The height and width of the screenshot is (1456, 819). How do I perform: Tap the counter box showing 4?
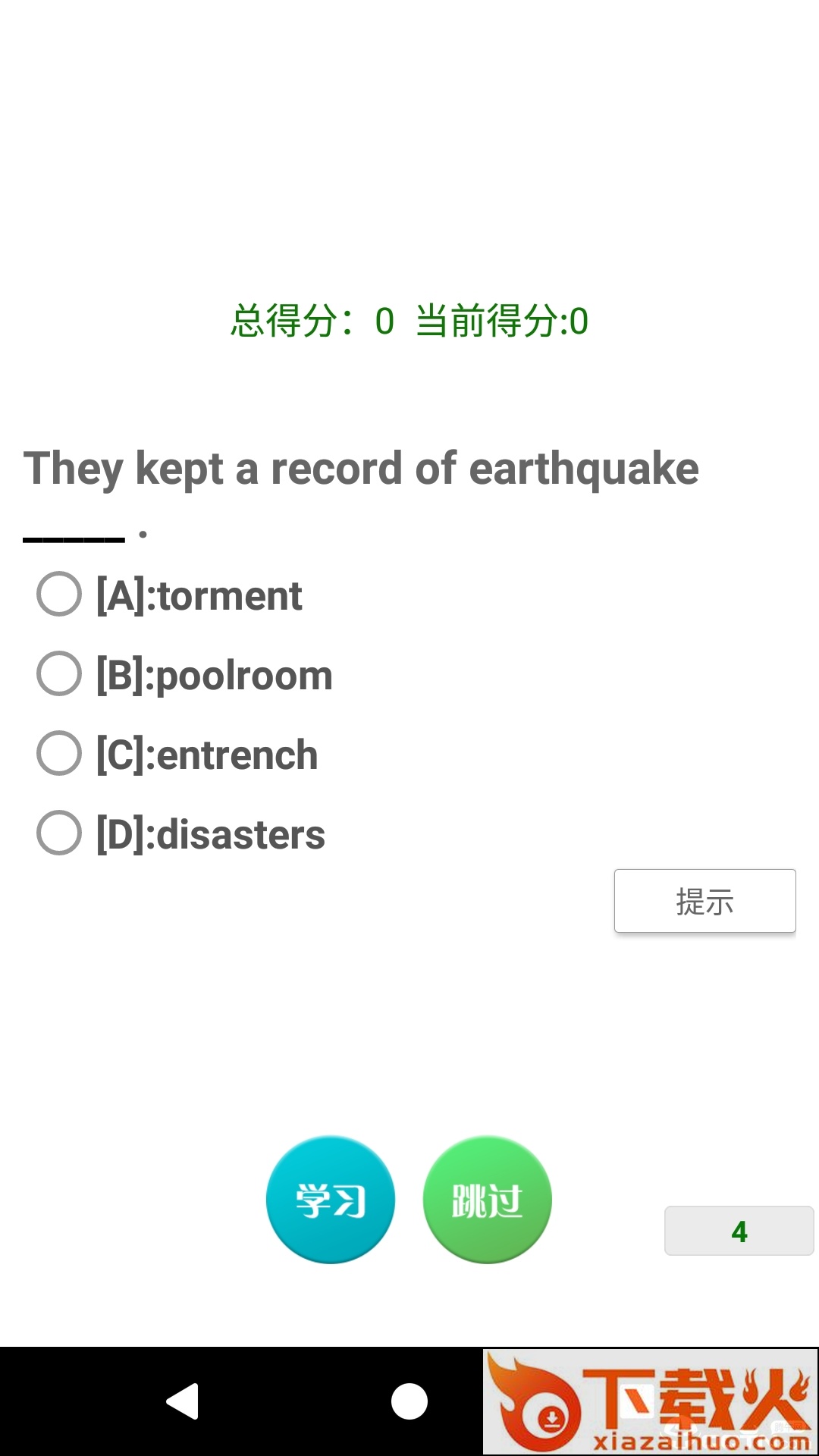coord(739,1231)
